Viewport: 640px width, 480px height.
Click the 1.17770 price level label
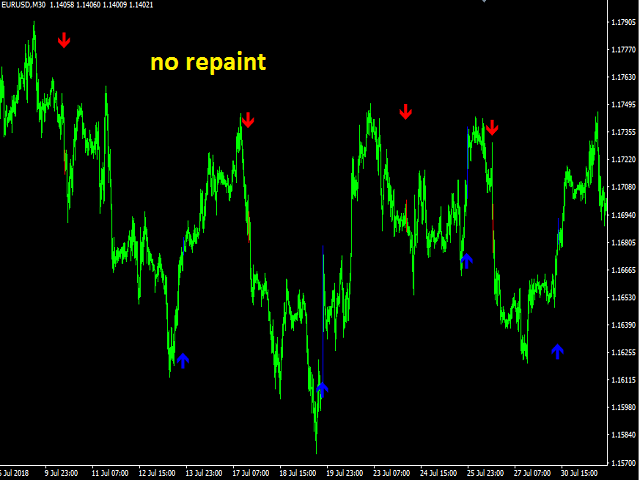coord(624,49)
